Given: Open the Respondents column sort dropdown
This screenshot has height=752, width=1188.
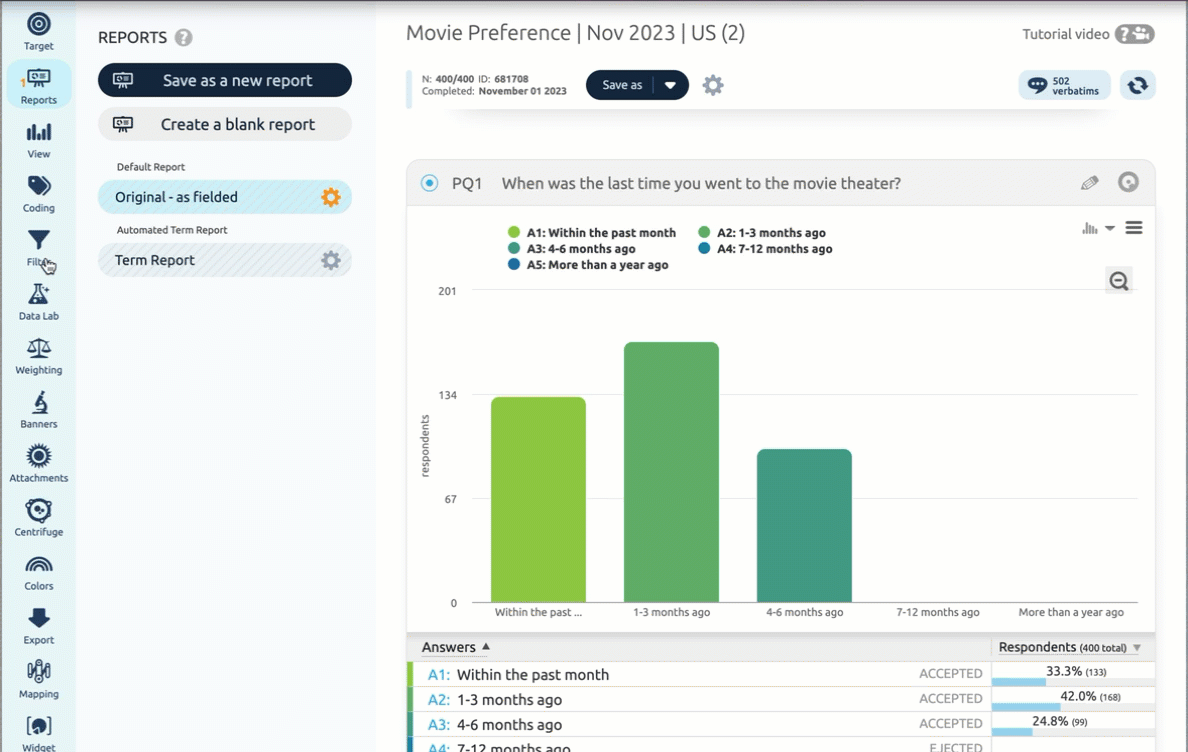Looking at the screenshot, I should tap(1137, 648).
